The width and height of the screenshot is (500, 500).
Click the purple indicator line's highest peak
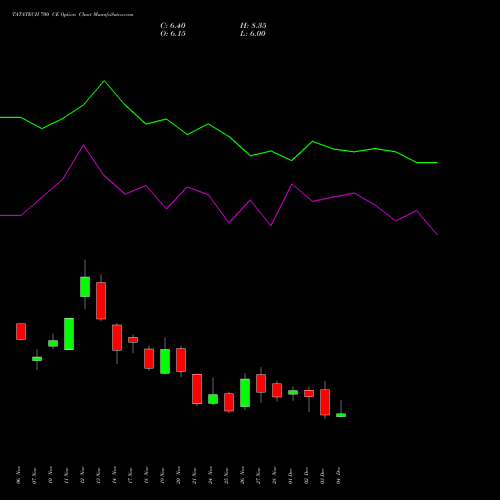(83, 145)
